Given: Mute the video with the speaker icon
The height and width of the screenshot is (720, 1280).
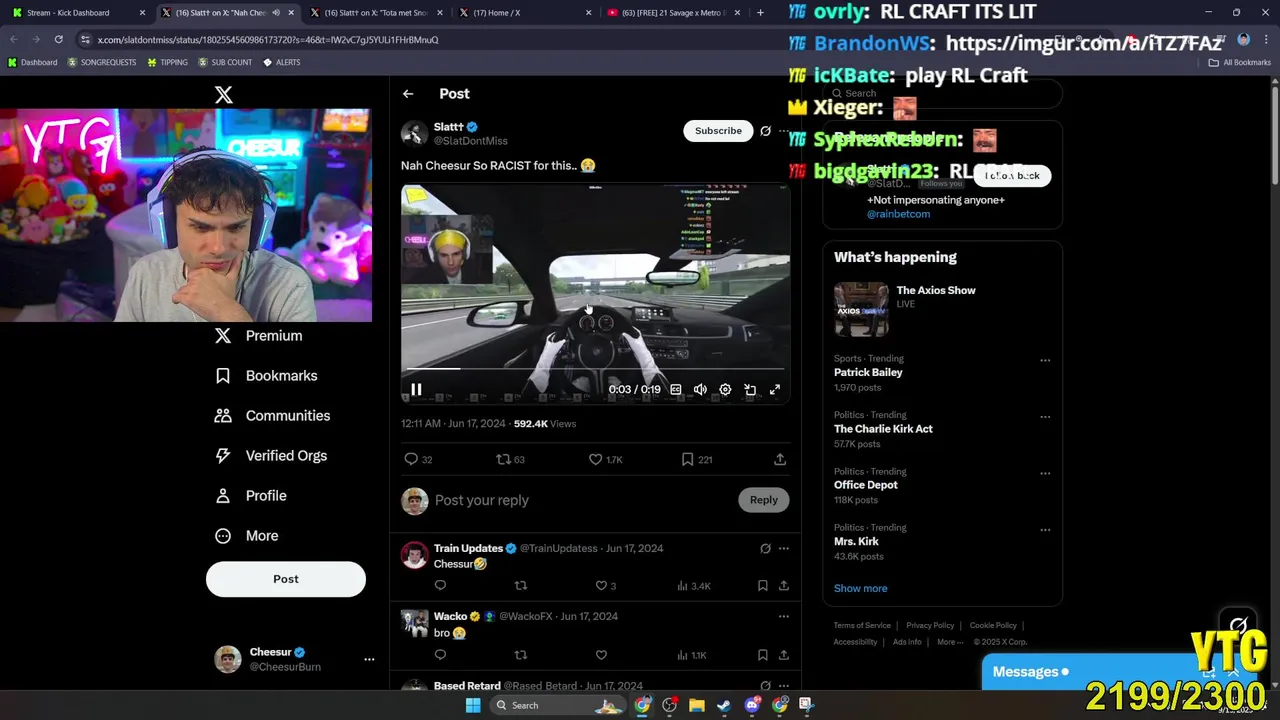Looking at the screenshot, I should 700,390.
